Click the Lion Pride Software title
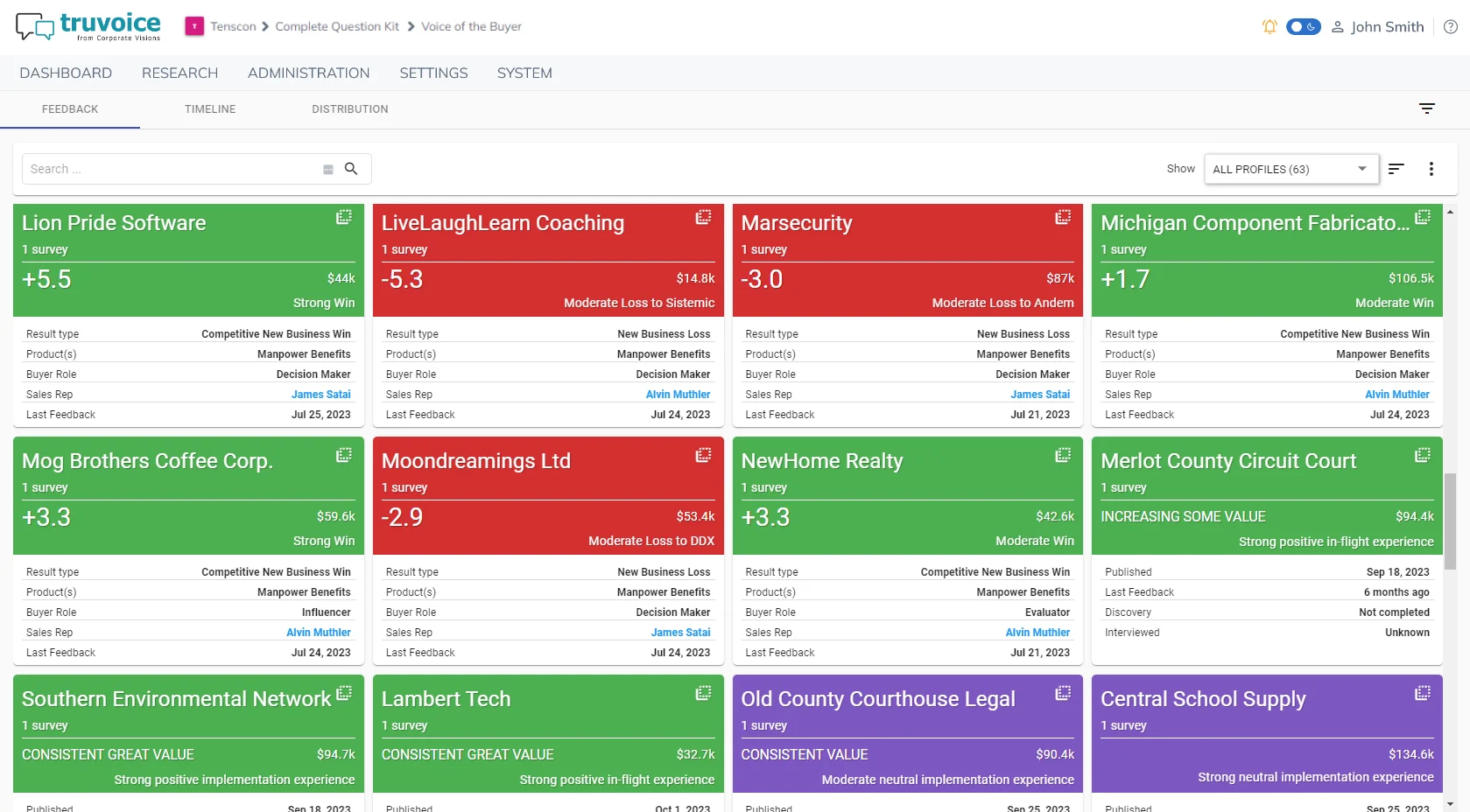The width and height of the screenshot is (1470, 812). (x=114, y=223)
